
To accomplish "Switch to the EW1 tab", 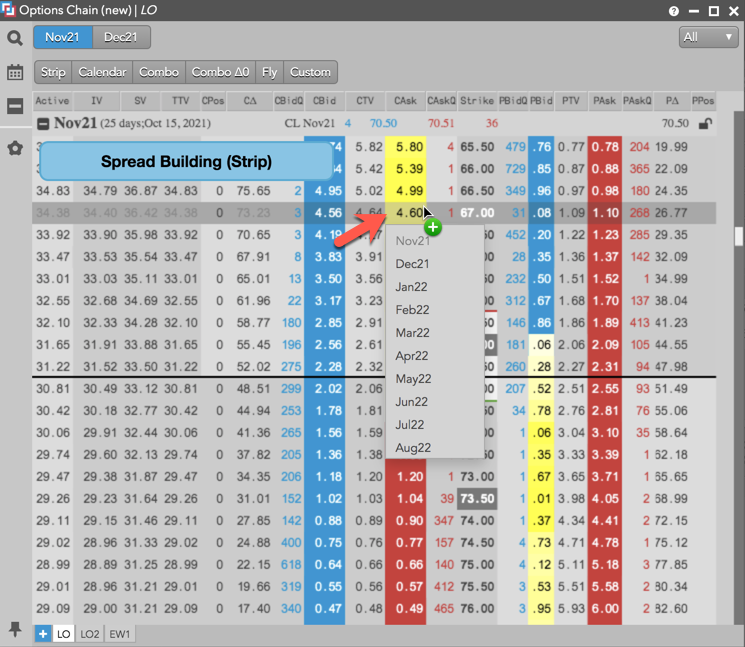I will click(121, 634).
